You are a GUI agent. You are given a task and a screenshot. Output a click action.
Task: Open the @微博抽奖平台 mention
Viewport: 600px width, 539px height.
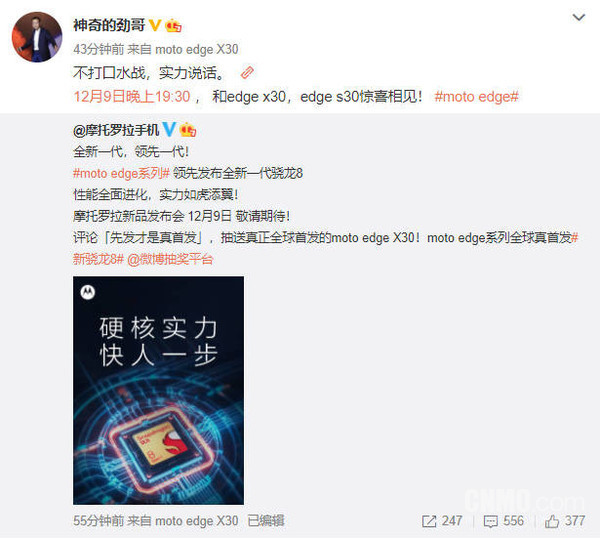[x=170, y=259]
